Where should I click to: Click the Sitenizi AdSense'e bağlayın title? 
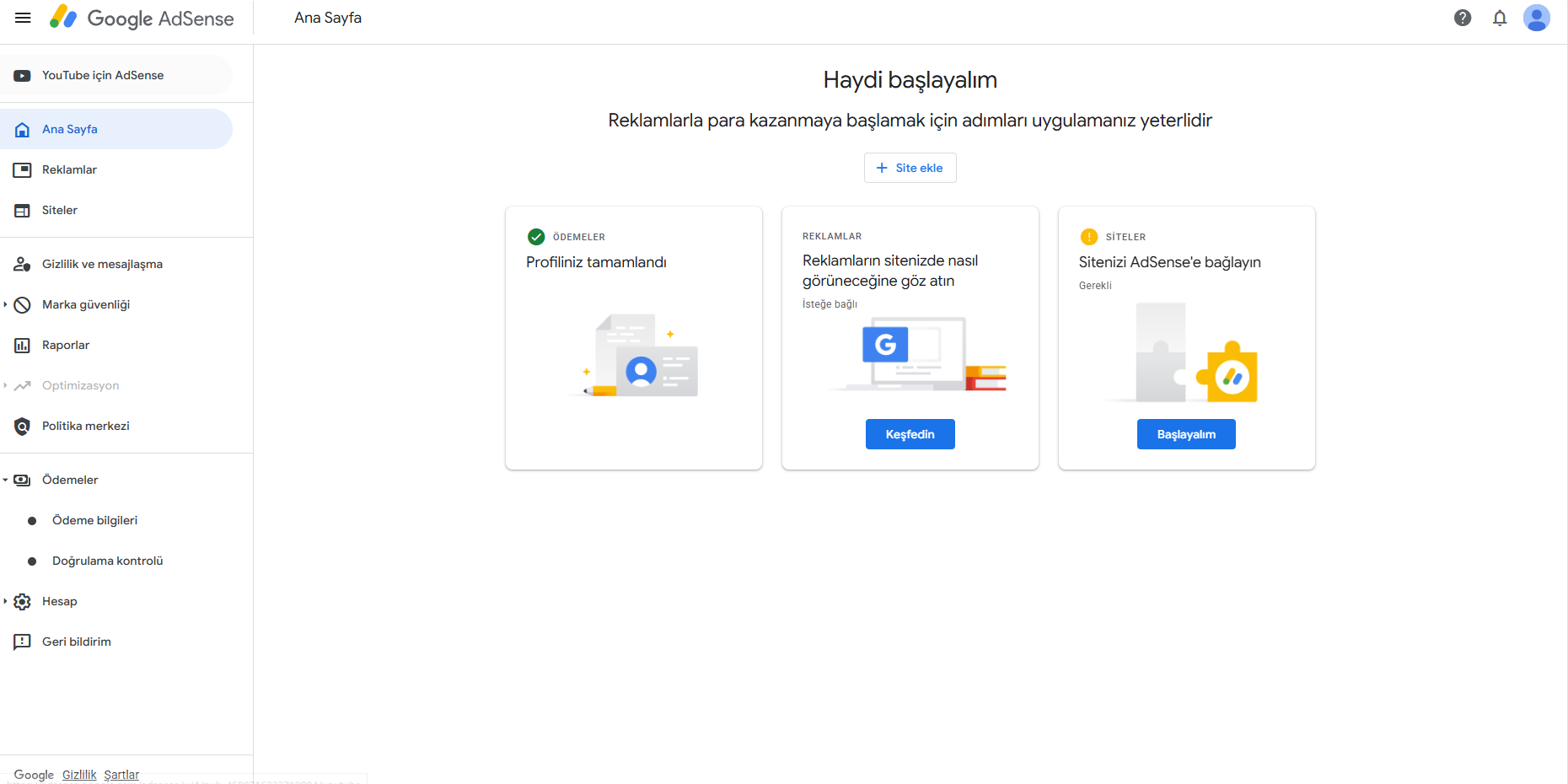[1170, 262]
